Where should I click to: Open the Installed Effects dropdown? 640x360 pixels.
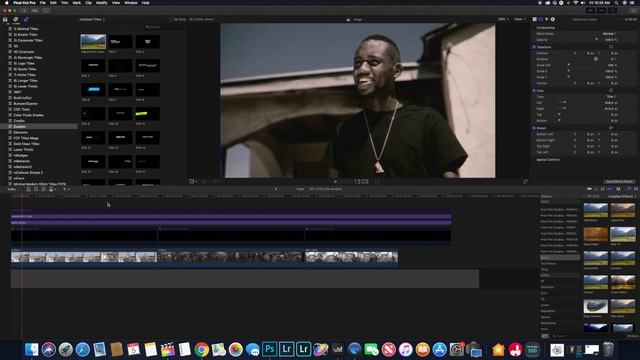click(622, 196)
